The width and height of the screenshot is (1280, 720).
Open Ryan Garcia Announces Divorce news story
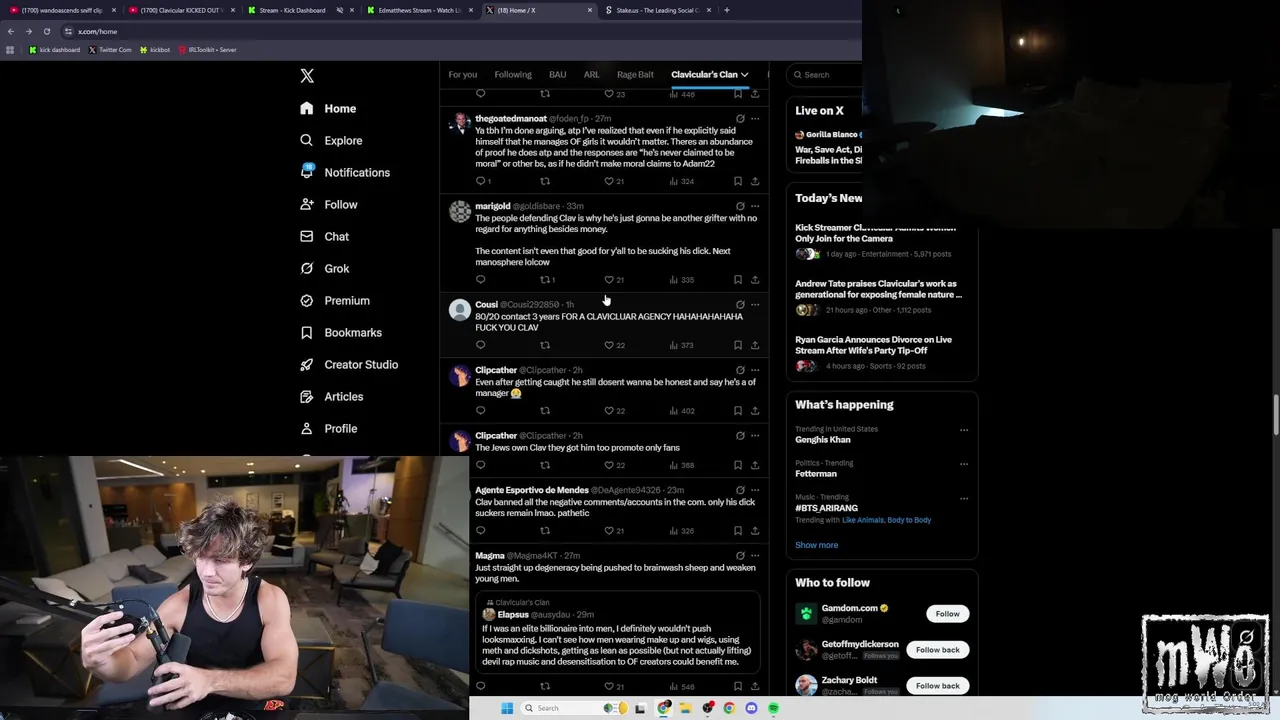[x=880, y=354]
